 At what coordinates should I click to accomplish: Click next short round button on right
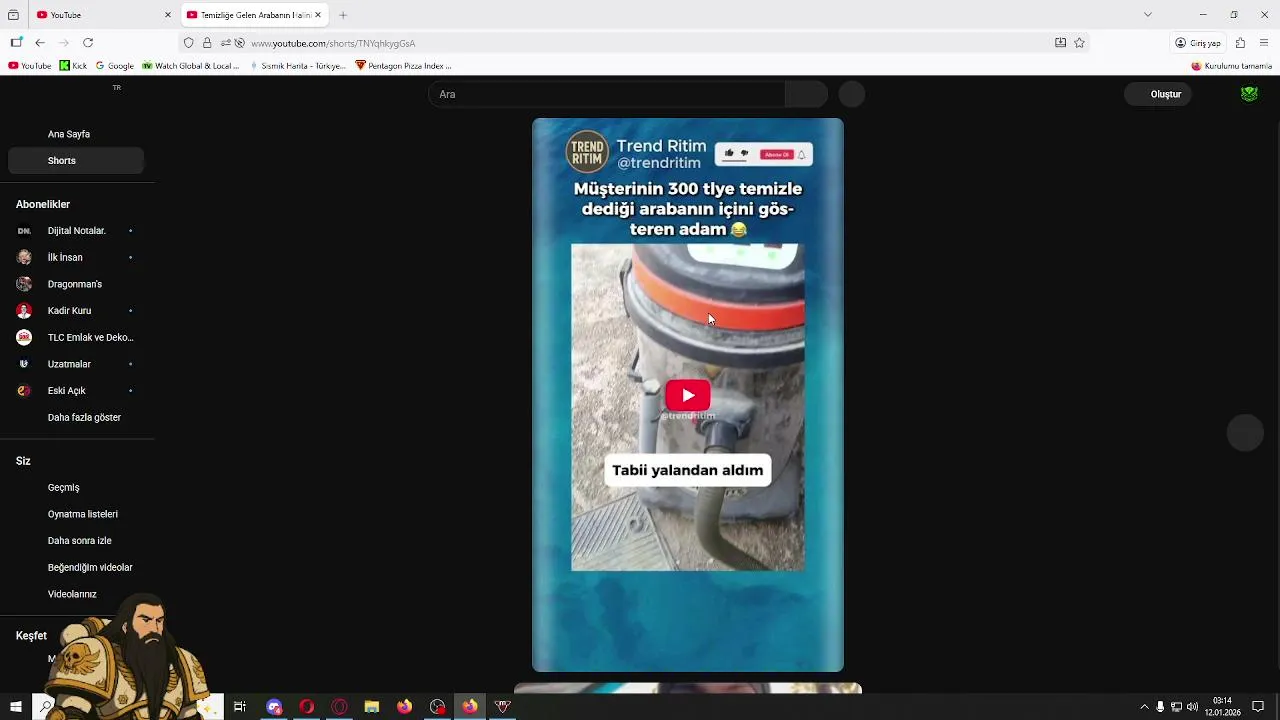tap(1245, 433)
